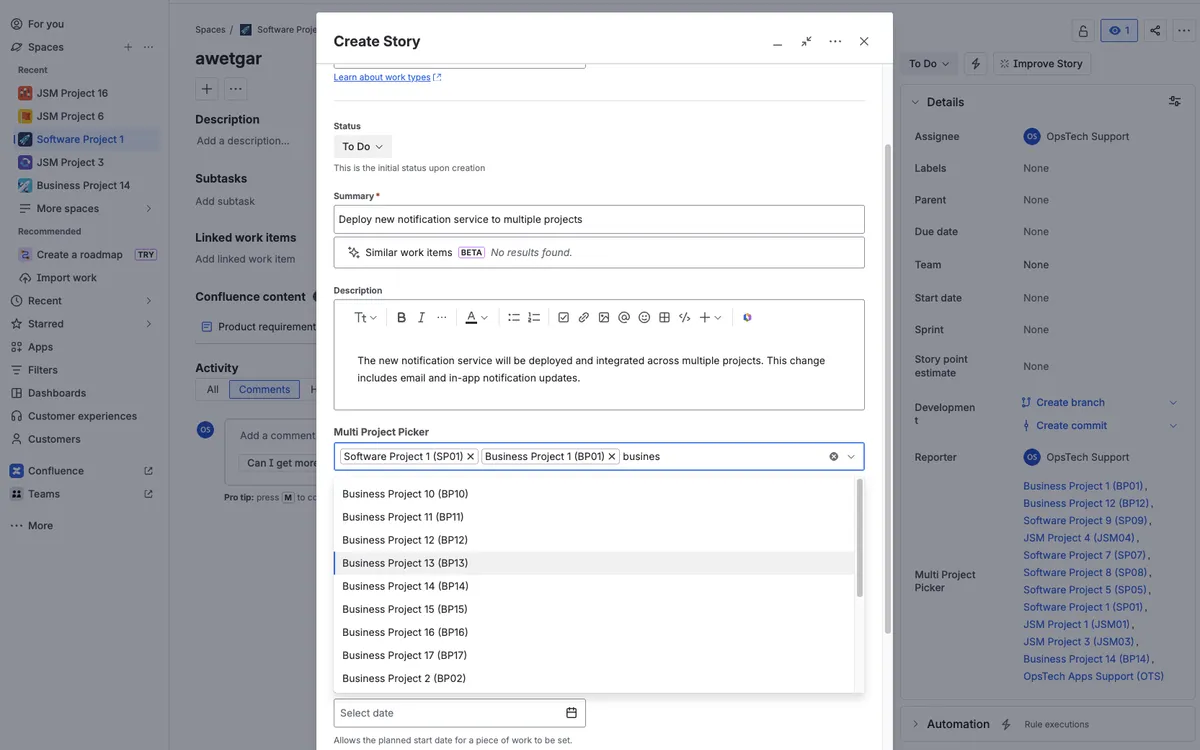Select Business Project 11 (BP11) option

[x=594, y=517]
